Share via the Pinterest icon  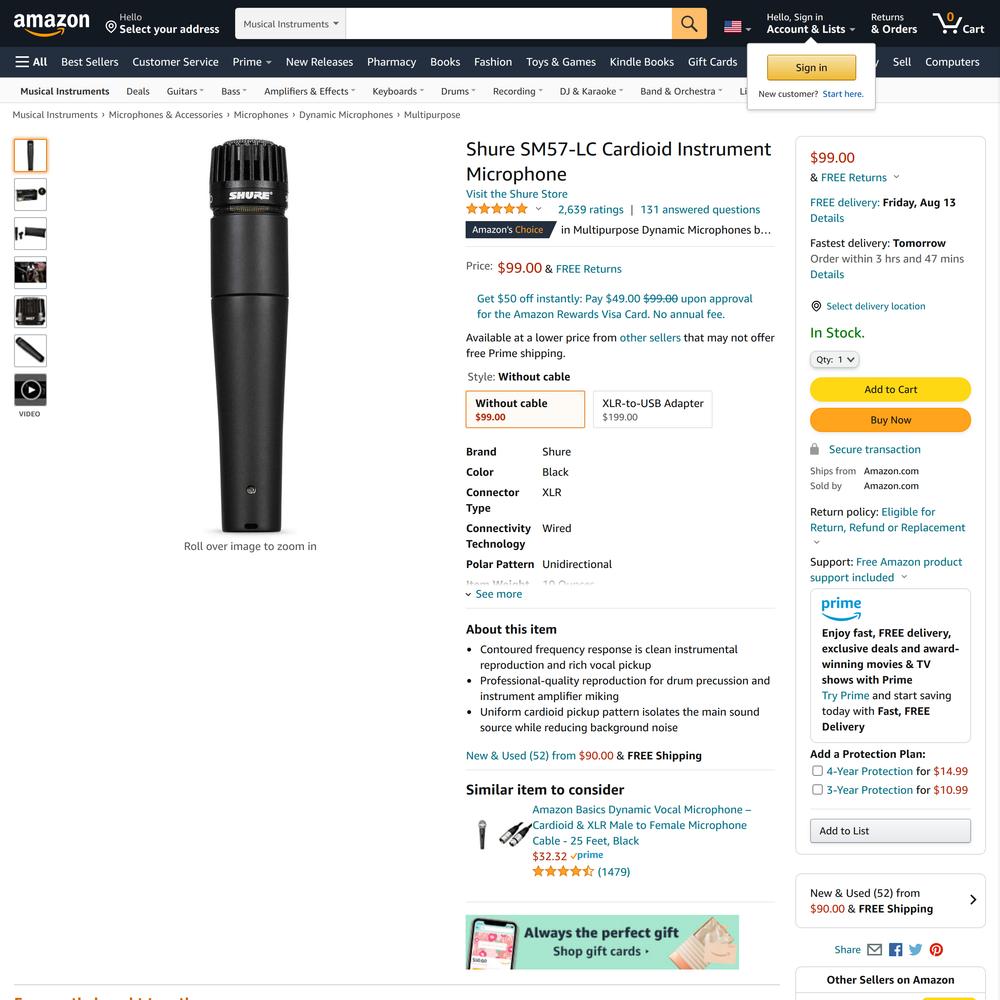tap(936, 950)
